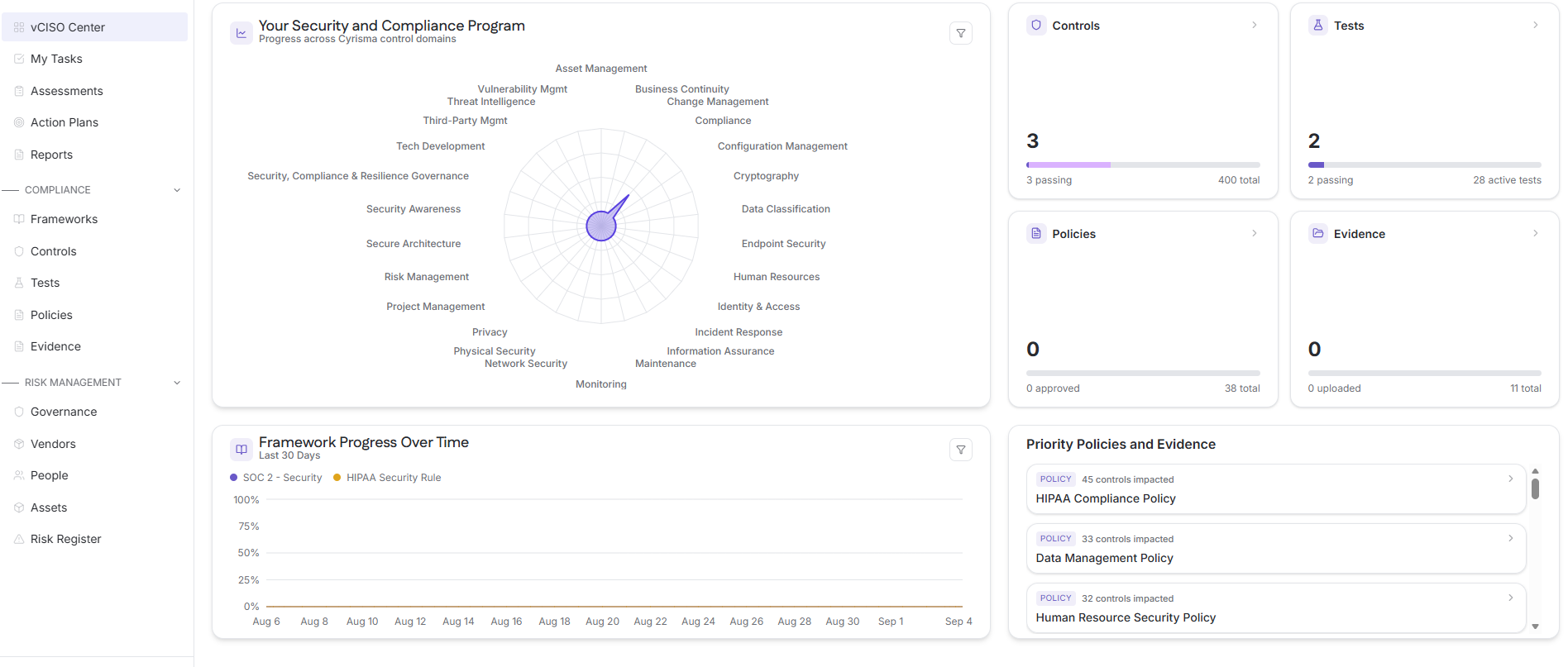Open the Data Management Policy item

1276,549
